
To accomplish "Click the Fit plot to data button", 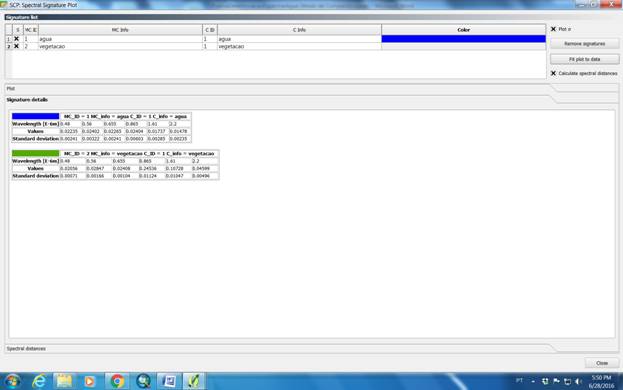I will [x=584, y=59].
